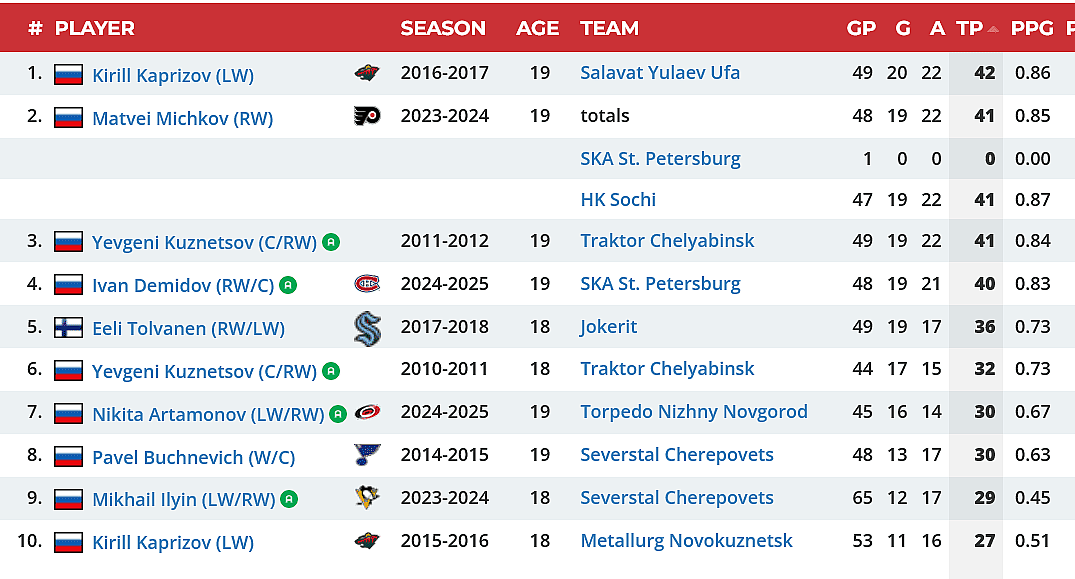The width and height of the screenshot is (1075, 579).
Task: Click the Carolina Hurricanes logo beside Nikita Artamonov
Action: [x=367, y=412]
